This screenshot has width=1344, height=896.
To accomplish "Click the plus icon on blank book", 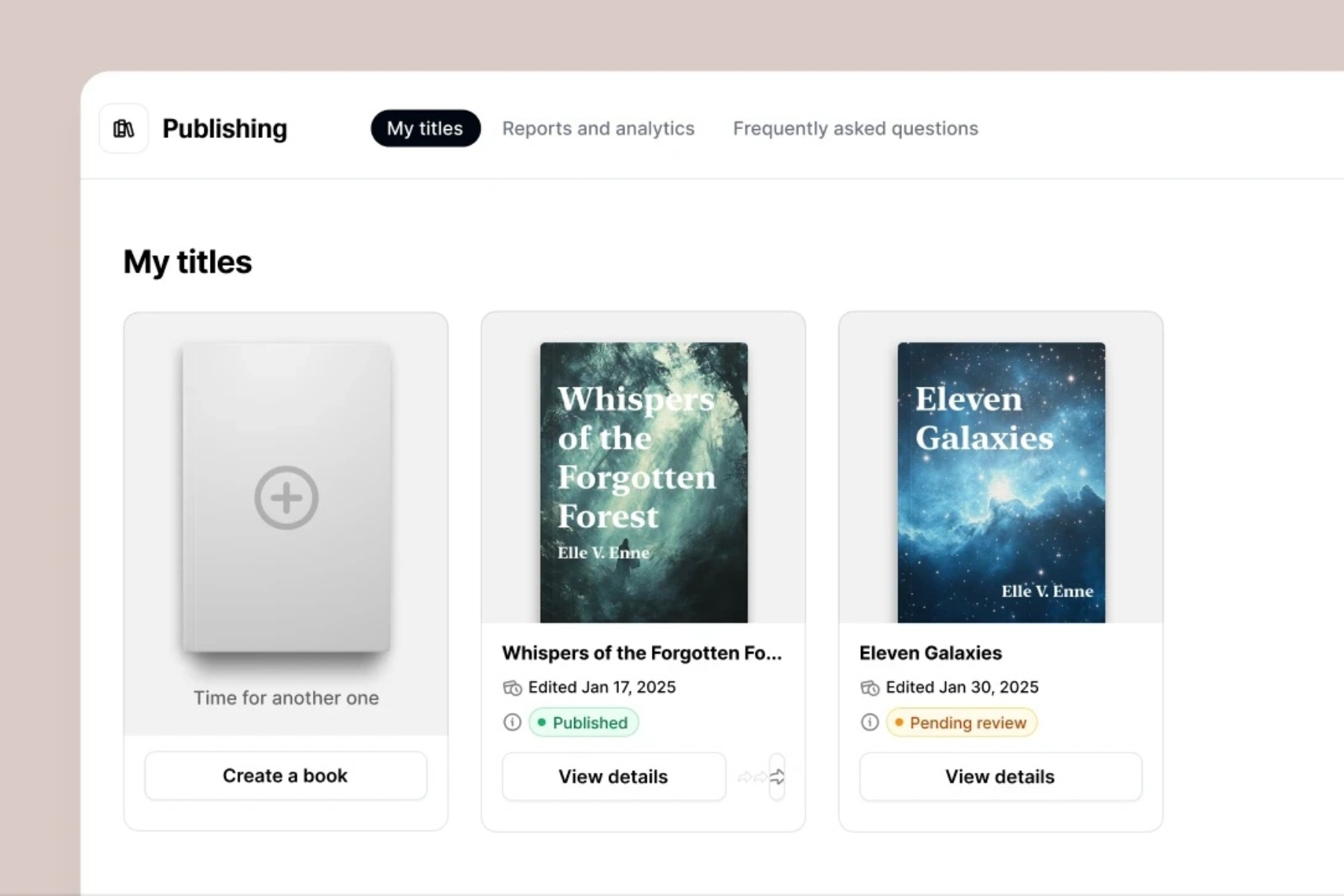I will pyautogui.click(x=286, y=497).
